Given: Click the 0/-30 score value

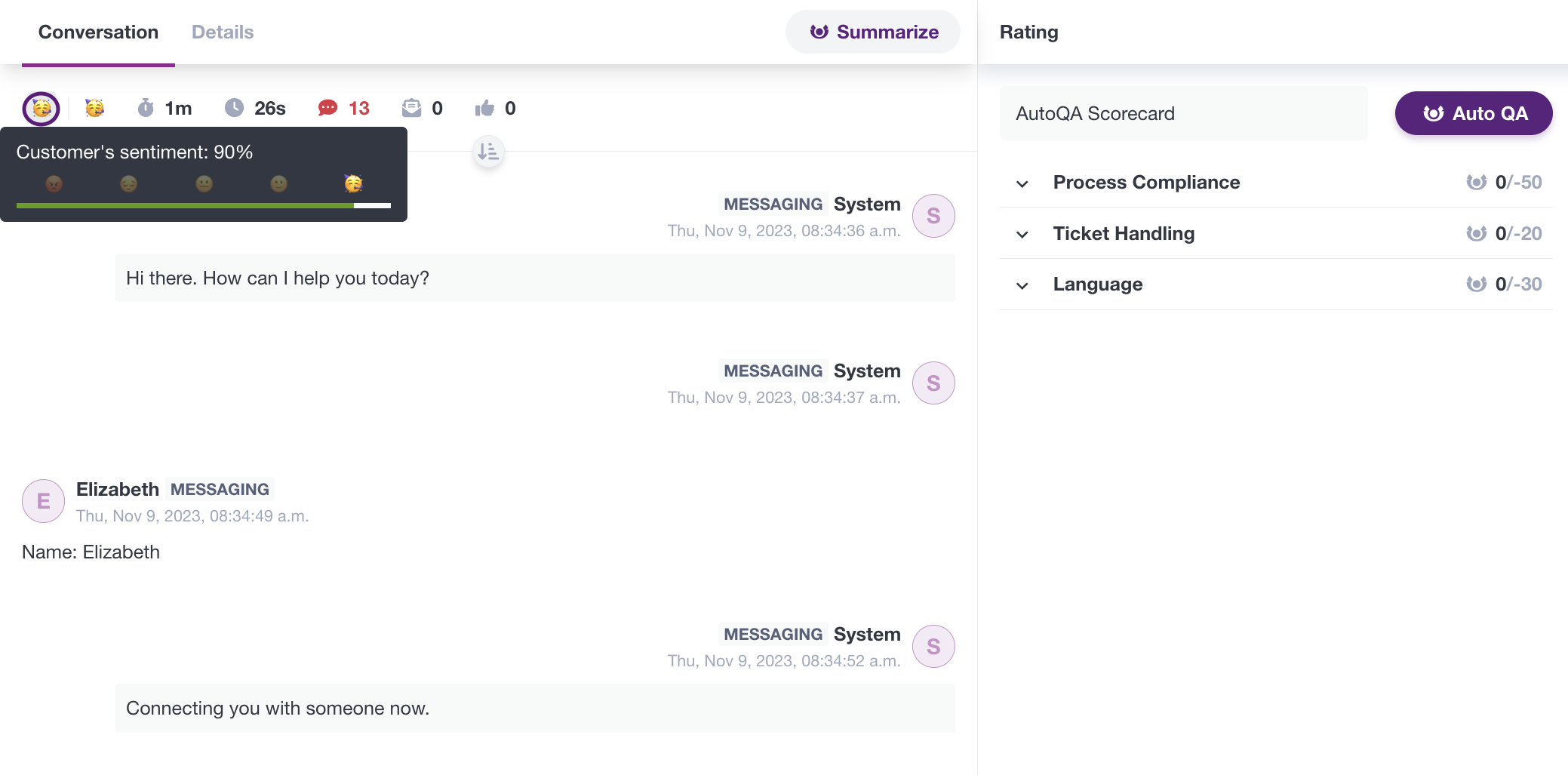Looking at the screenshot, I should 1518,284.
